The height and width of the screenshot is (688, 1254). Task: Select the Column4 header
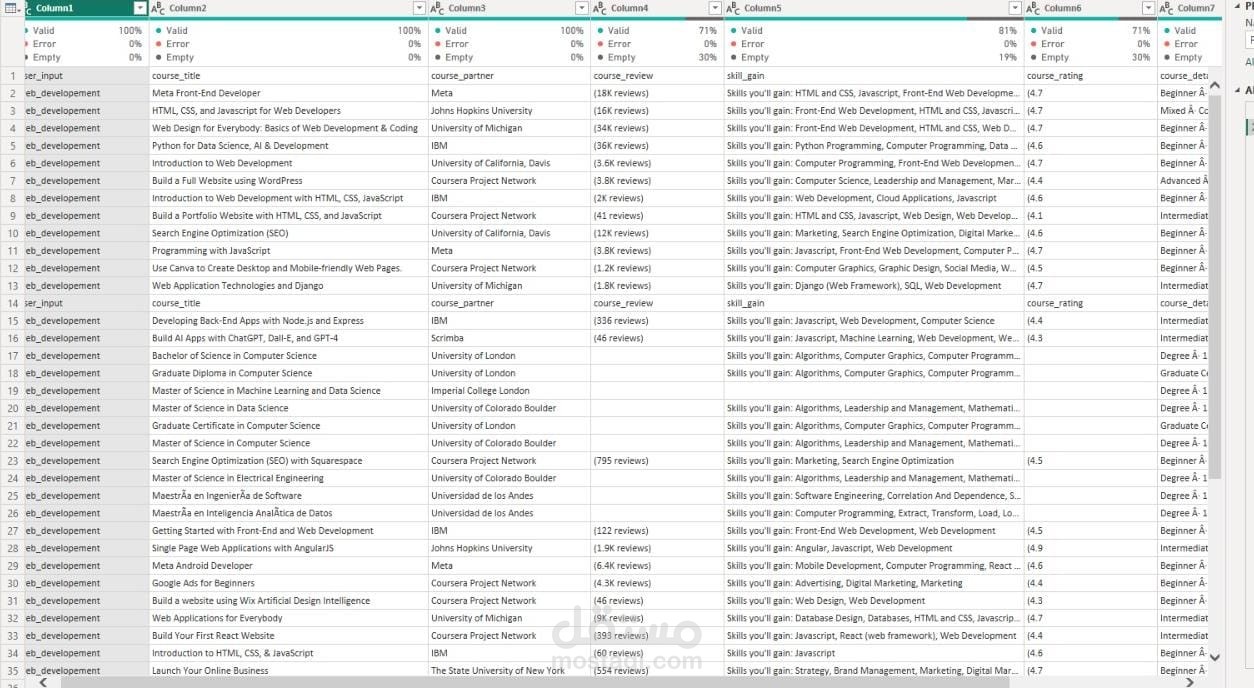click(657, 8)
